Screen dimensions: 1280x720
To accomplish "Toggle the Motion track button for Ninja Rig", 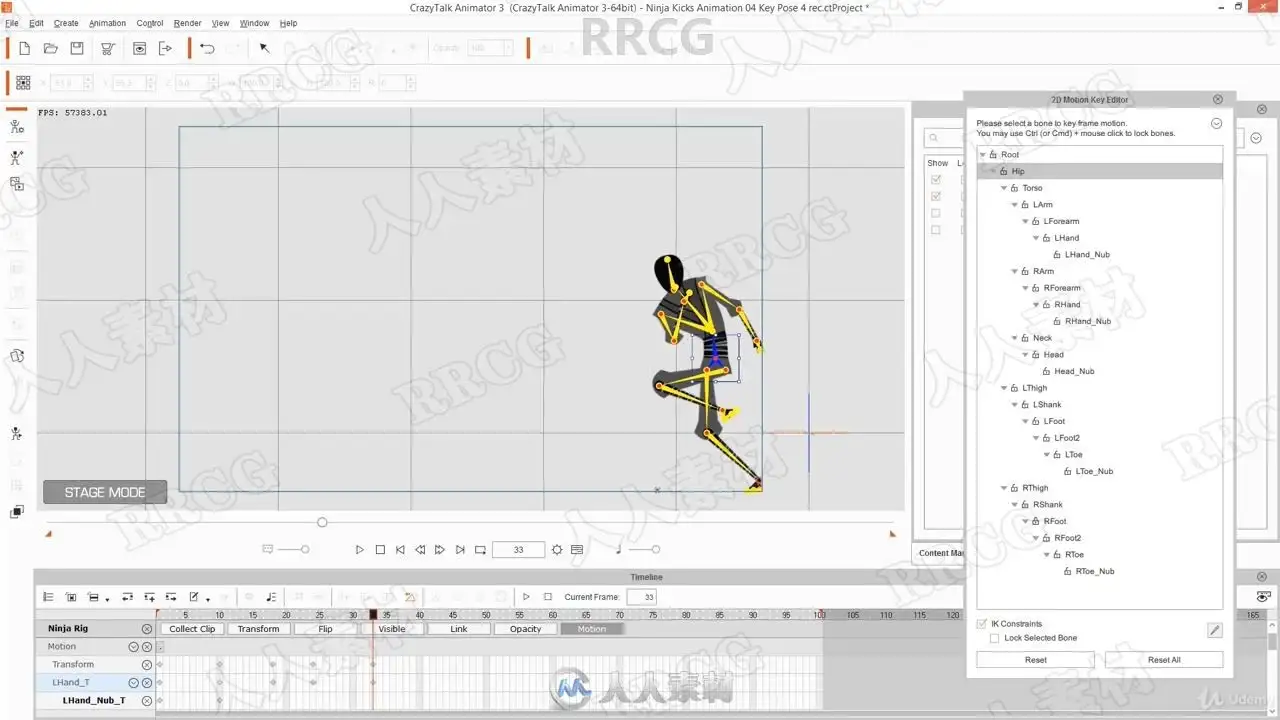I will [591, 629].
